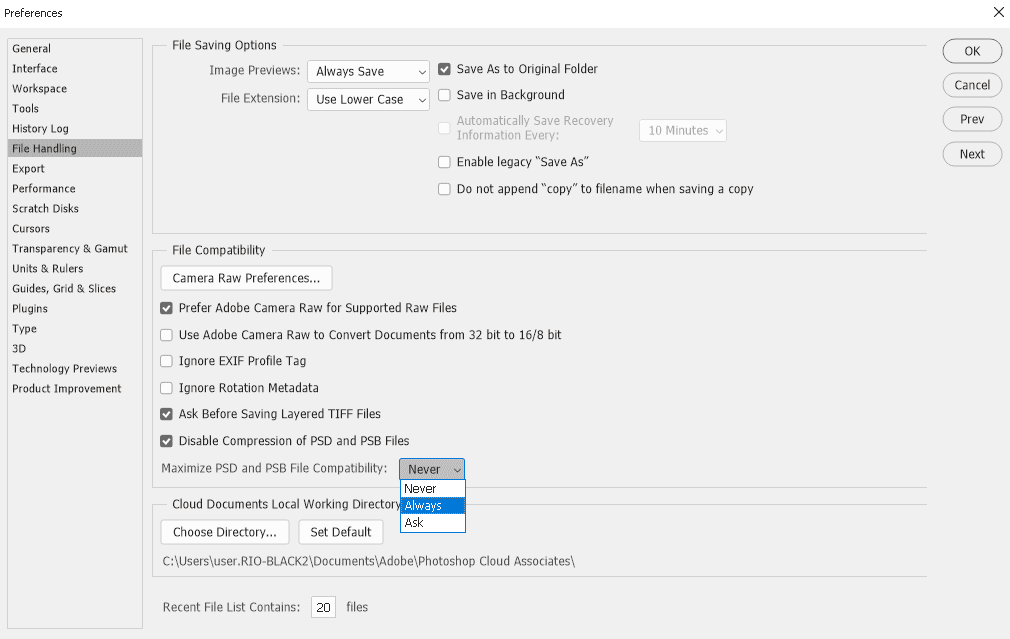Choose Always from the compatibility list
The height and width of the screenshot is (639, 1010).
coord(432,506)
